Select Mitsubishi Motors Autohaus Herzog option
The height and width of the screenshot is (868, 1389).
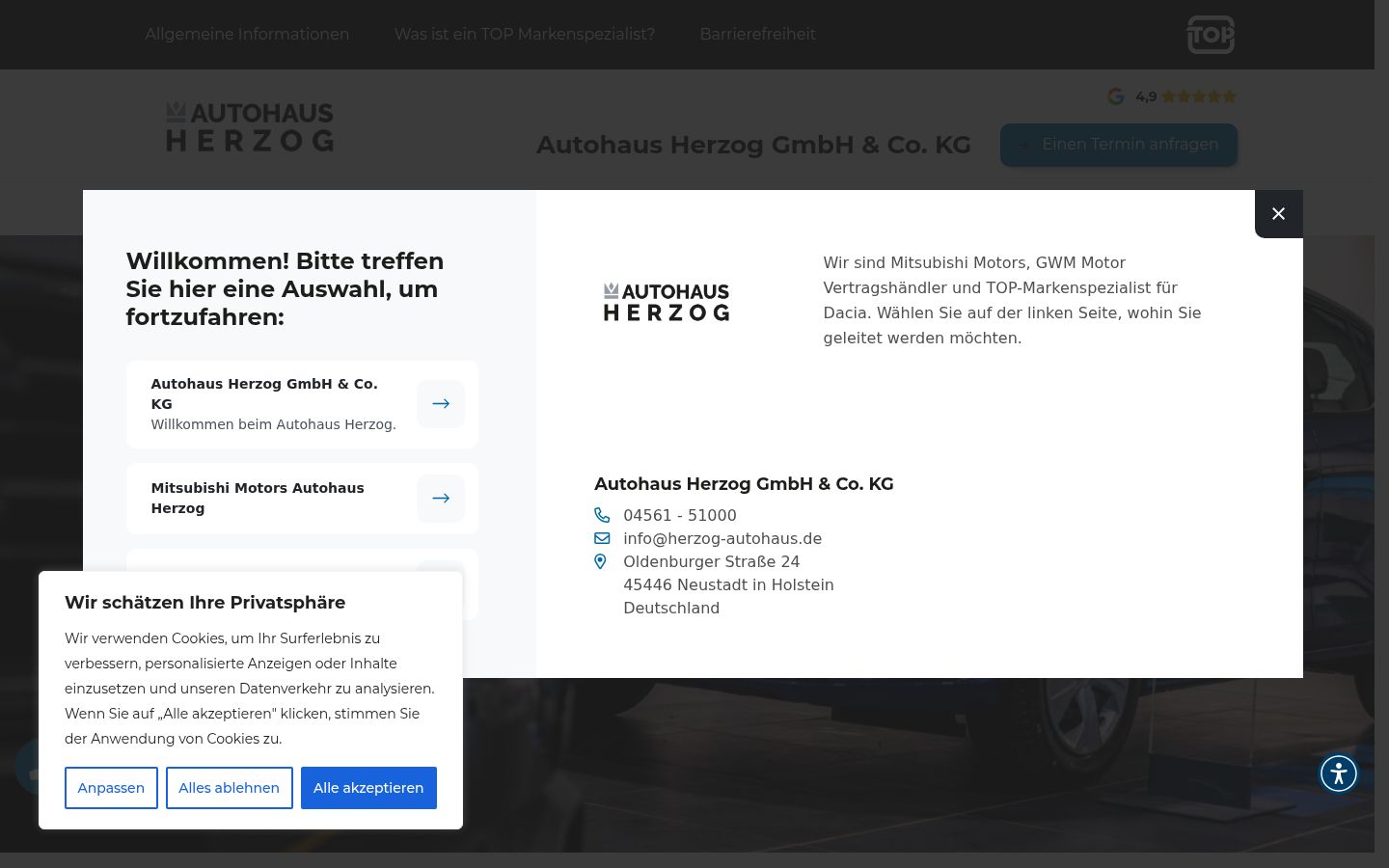point(302,499)
